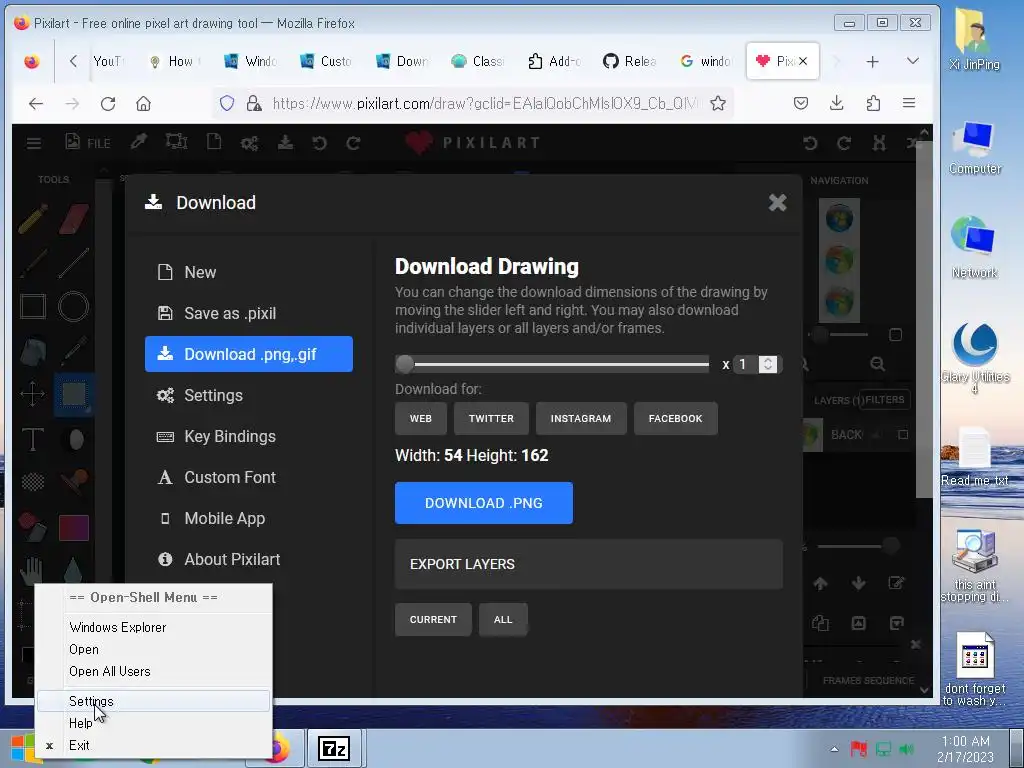The image size is (1024, 768).
Task: Open Custom Font section
Action: point(249,477)
